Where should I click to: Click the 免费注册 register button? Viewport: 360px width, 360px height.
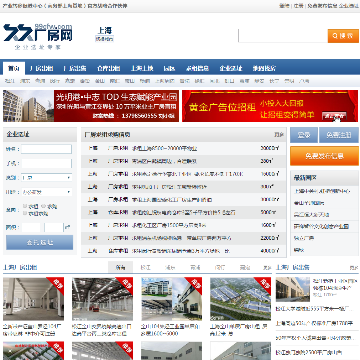(x=339, y=135)
